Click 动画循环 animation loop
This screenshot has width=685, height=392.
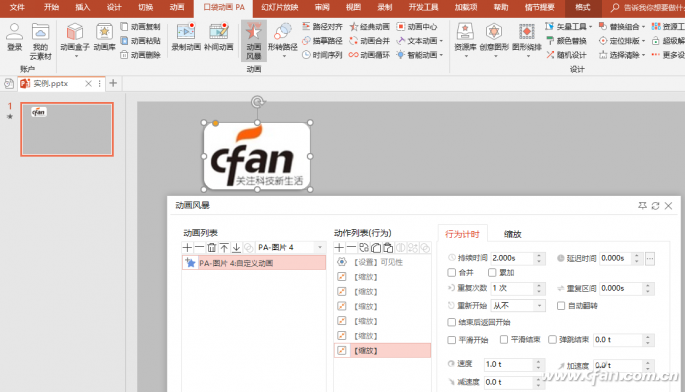pyautogui.click(x=369, y=55)
